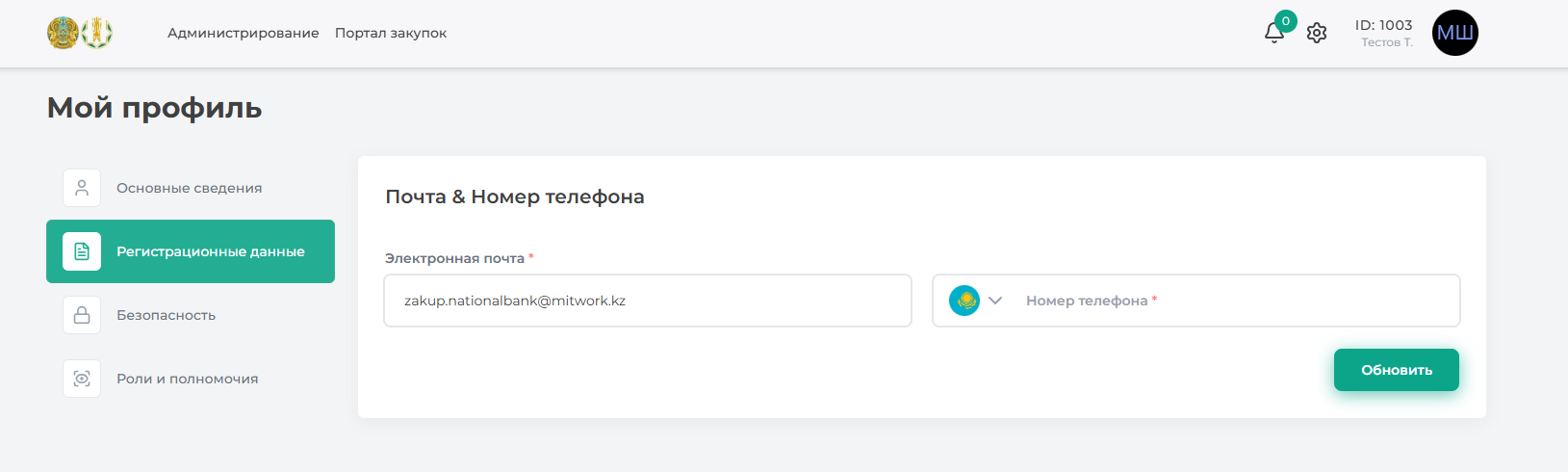Focus the Электронная почта input field
Image resolution: width=1568 pixels, height=472 pixels.
tap(647, 301)
